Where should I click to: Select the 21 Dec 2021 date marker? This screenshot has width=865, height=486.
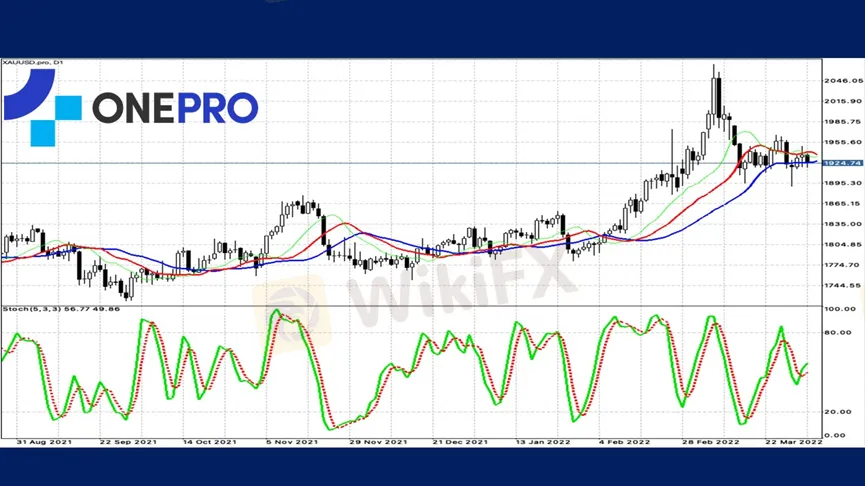[459, 441]
